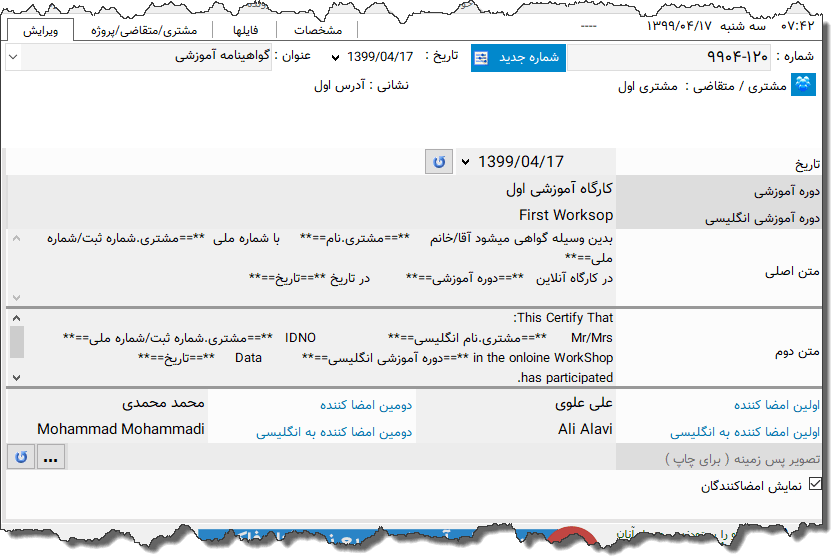Browse background image with the ... button
The width and height of the screenshot is (831, 556).
[51, 457]
